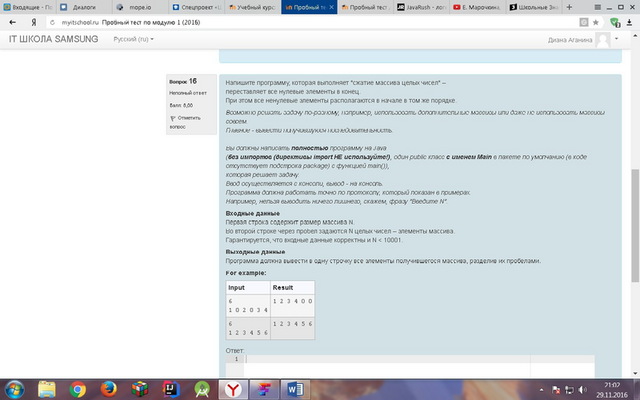The image size is (640, 400).
Task: Switch to the Входящие mail tab
Action: pos(28,7)
